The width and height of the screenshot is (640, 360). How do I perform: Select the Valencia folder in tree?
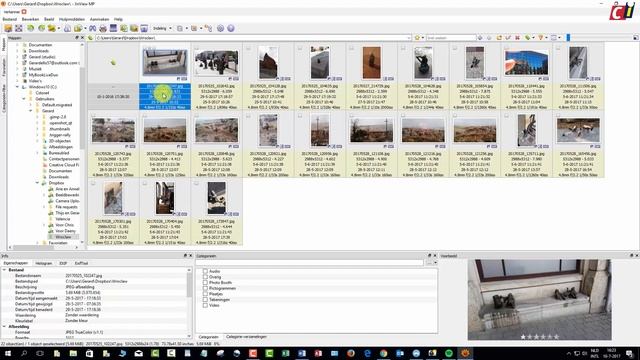(x=63, y=219)
